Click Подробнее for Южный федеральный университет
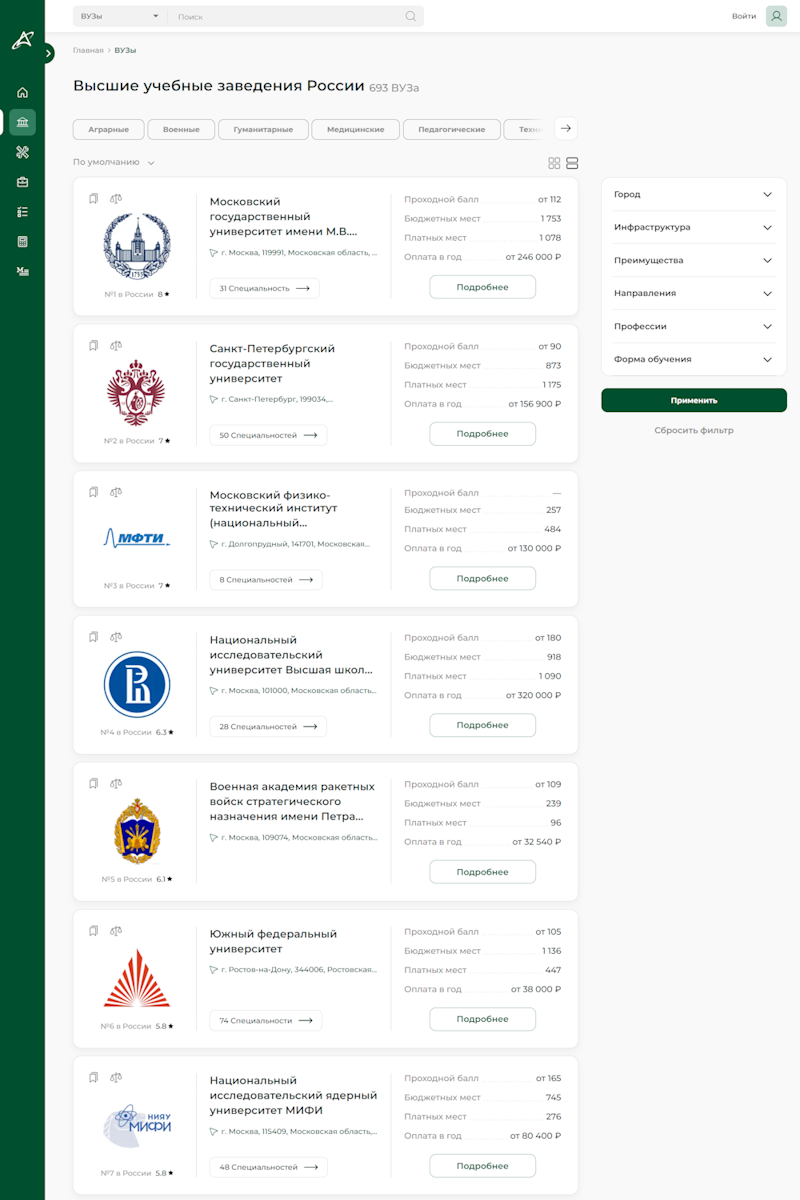The width and height of the screenshot is (800, 1200). click(483, 1019)
